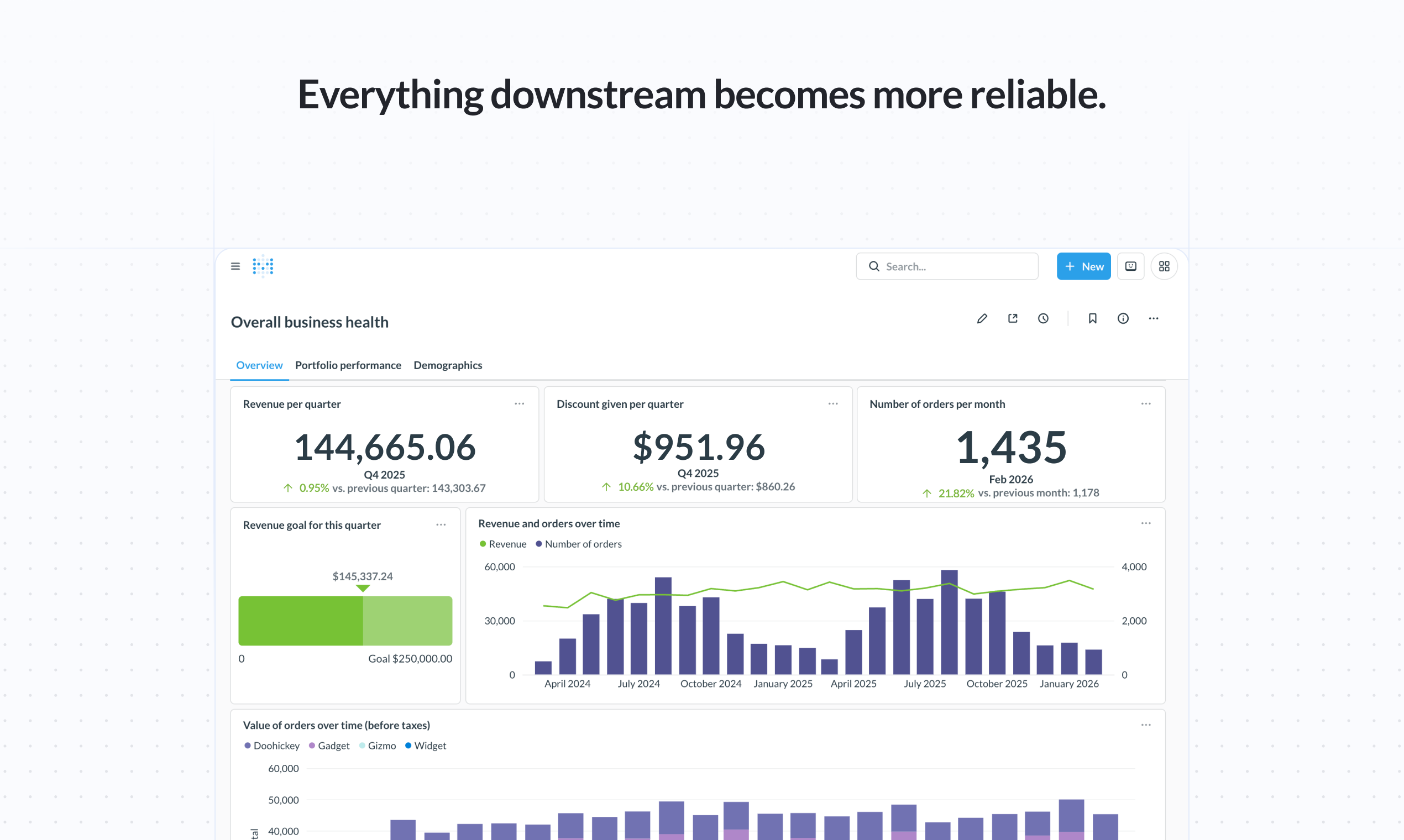Image resolution: width=1404 pixels, height=840 pixels.
Task: Show dashboard info via the info icon
Action: tap(1123, 318)
